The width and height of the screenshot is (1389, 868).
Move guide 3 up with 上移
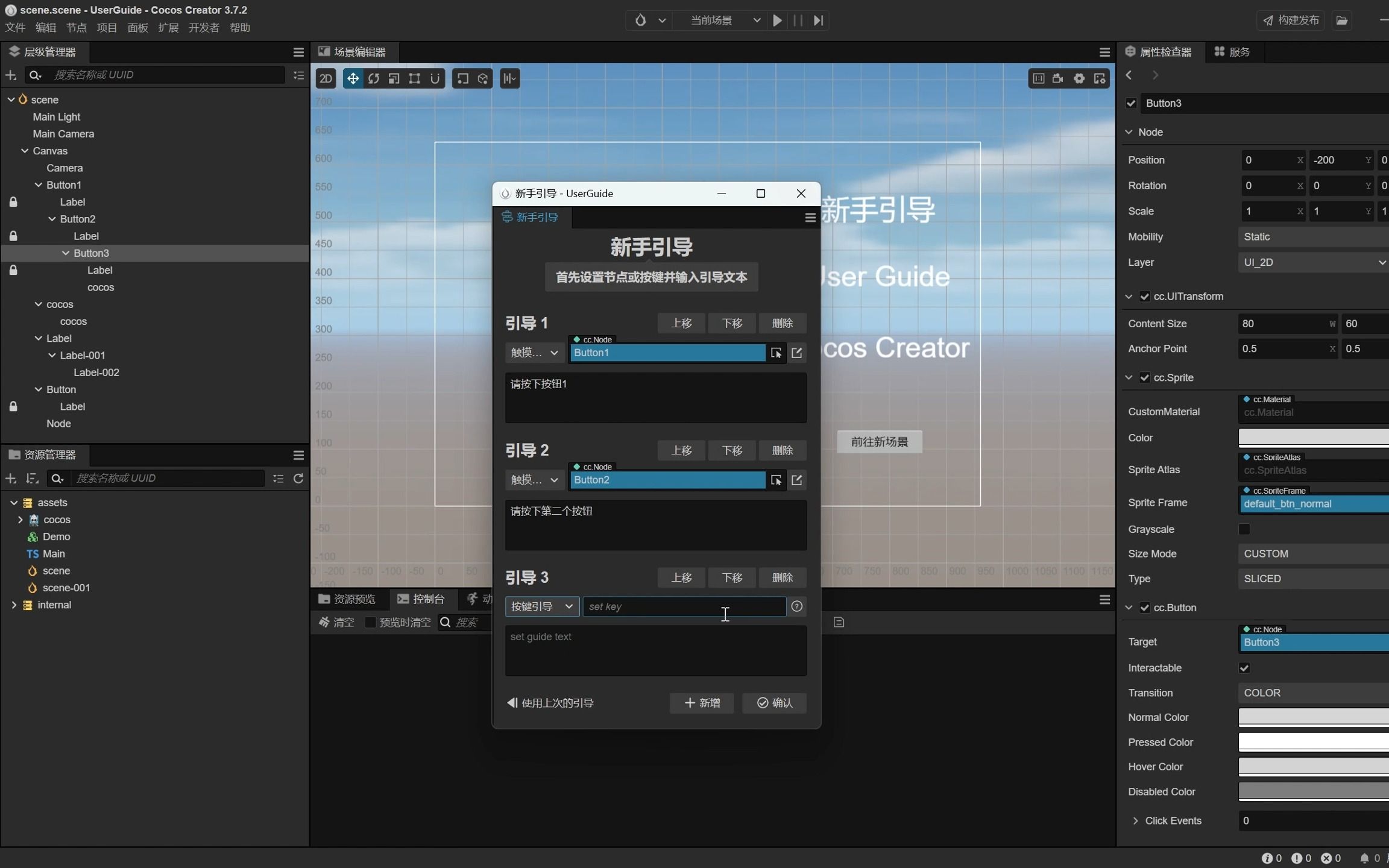click(x=681, y=577)
